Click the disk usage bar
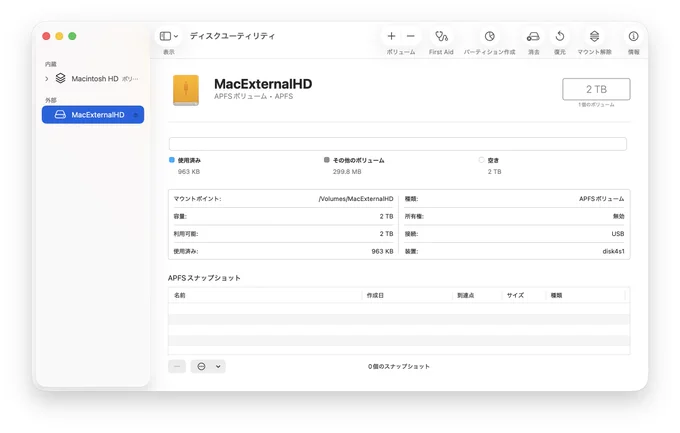Image resolution: width=680 pixels, height=433 pixels. pos(398,144)
